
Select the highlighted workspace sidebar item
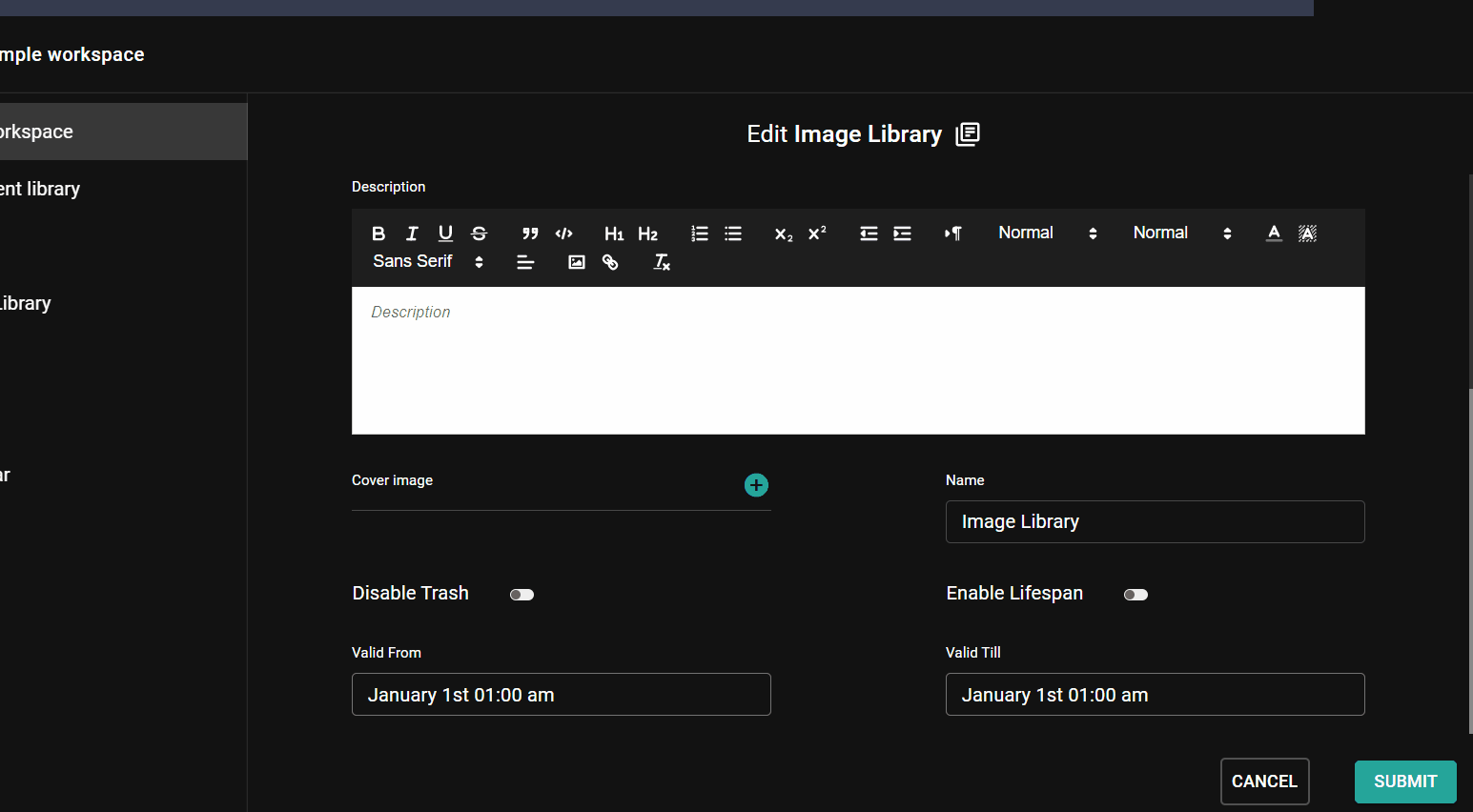tap(123, 132)
